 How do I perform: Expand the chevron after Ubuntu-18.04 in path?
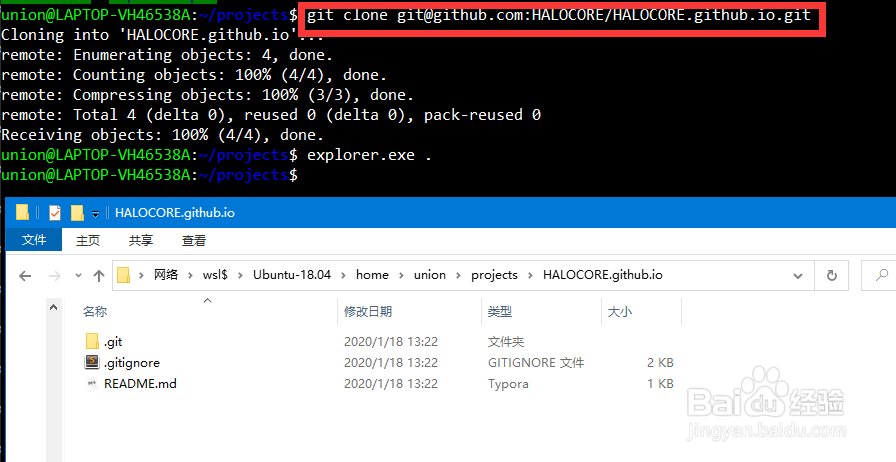(x=343, y=276)
